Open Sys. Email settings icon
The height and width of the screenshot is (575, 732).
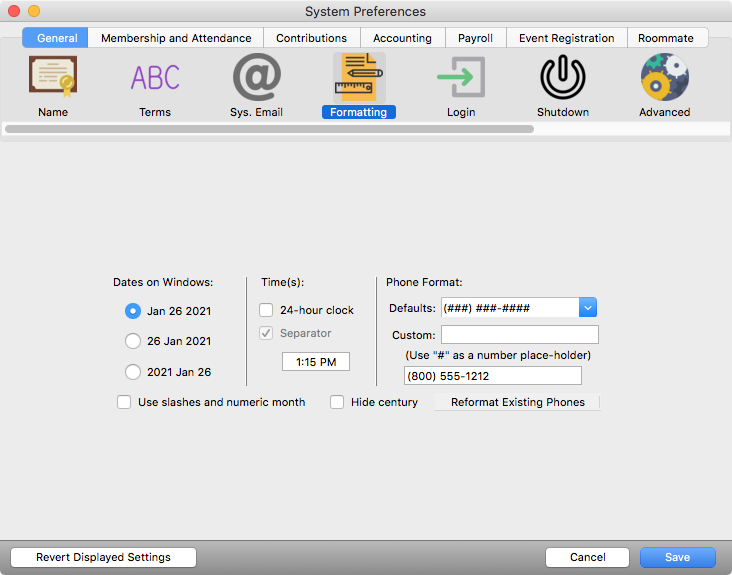(x=257, y=77)
